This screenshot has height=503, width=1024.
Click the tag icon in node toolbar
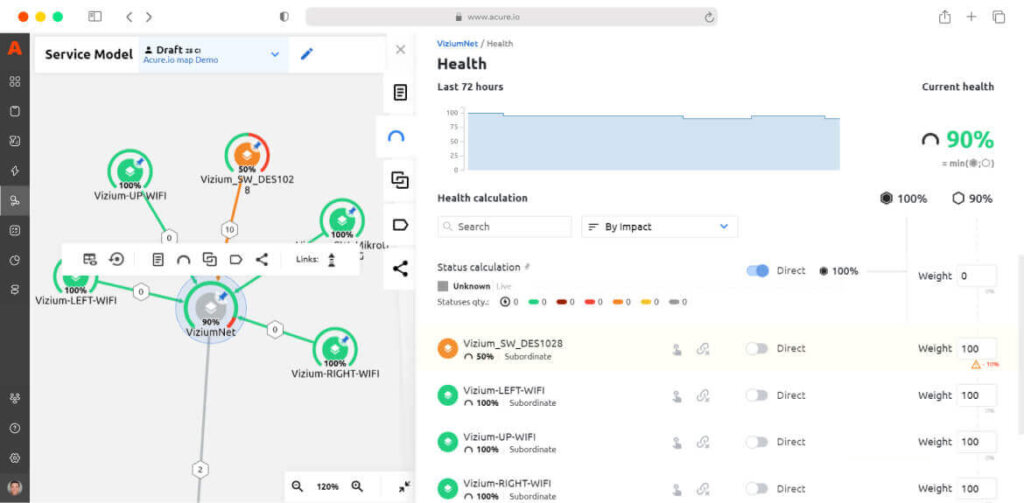point(236,259)
